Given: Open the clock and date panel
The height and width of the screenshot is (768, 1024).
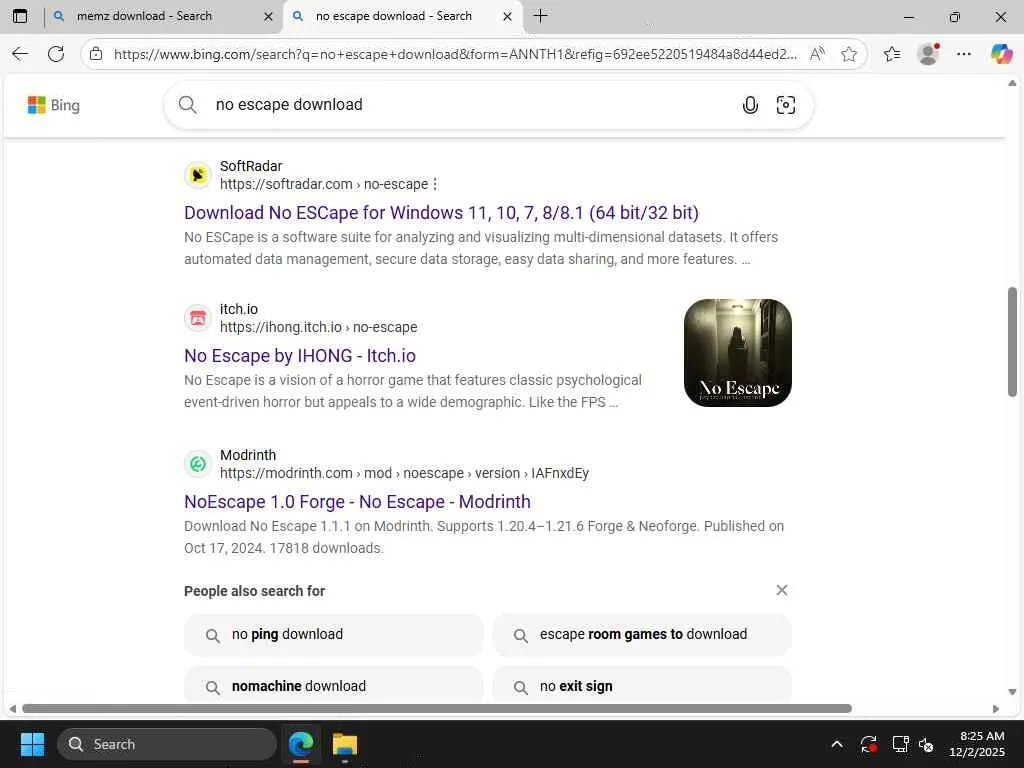Looking at the screenshot, I should (977, 744).
